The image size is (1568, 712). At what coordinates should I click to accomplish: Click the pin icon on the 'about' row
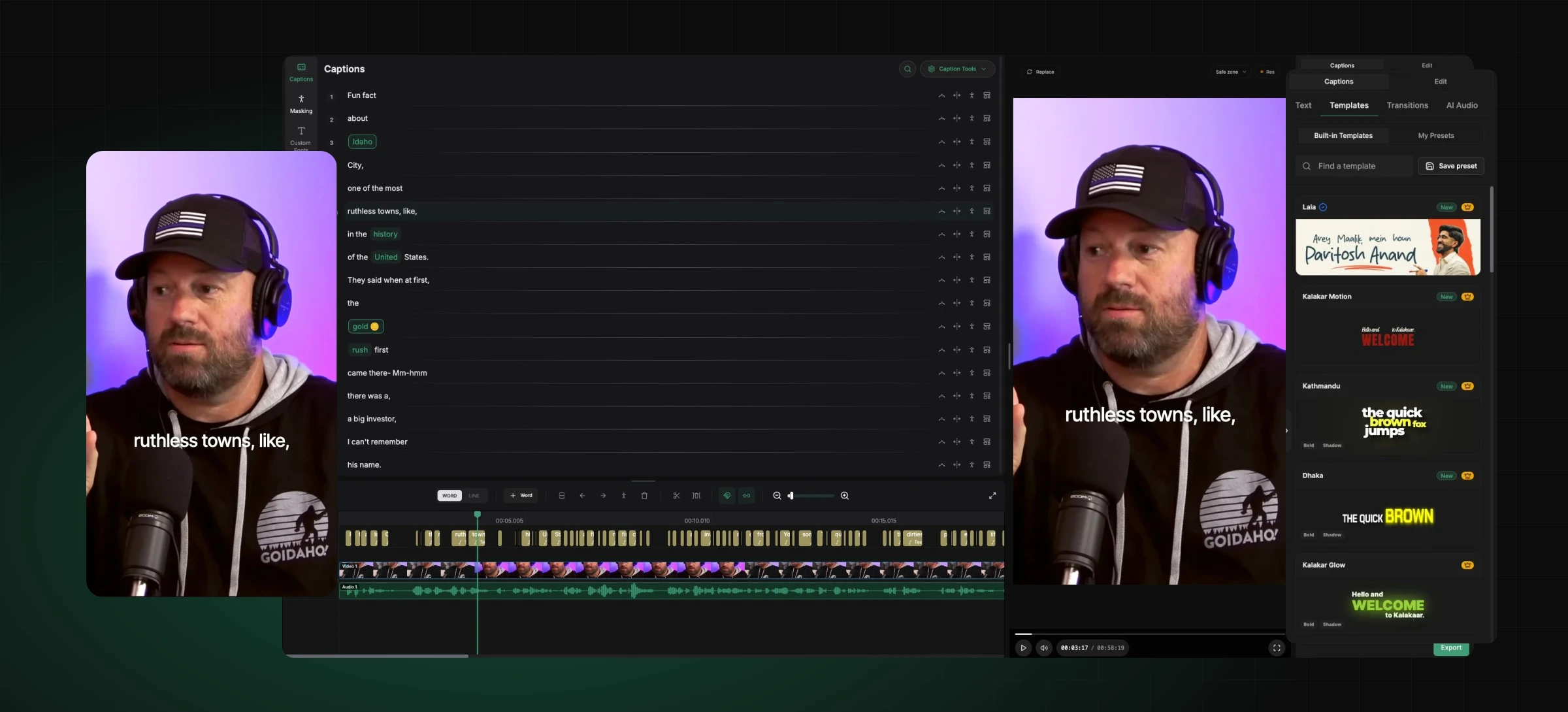[972, 118]
